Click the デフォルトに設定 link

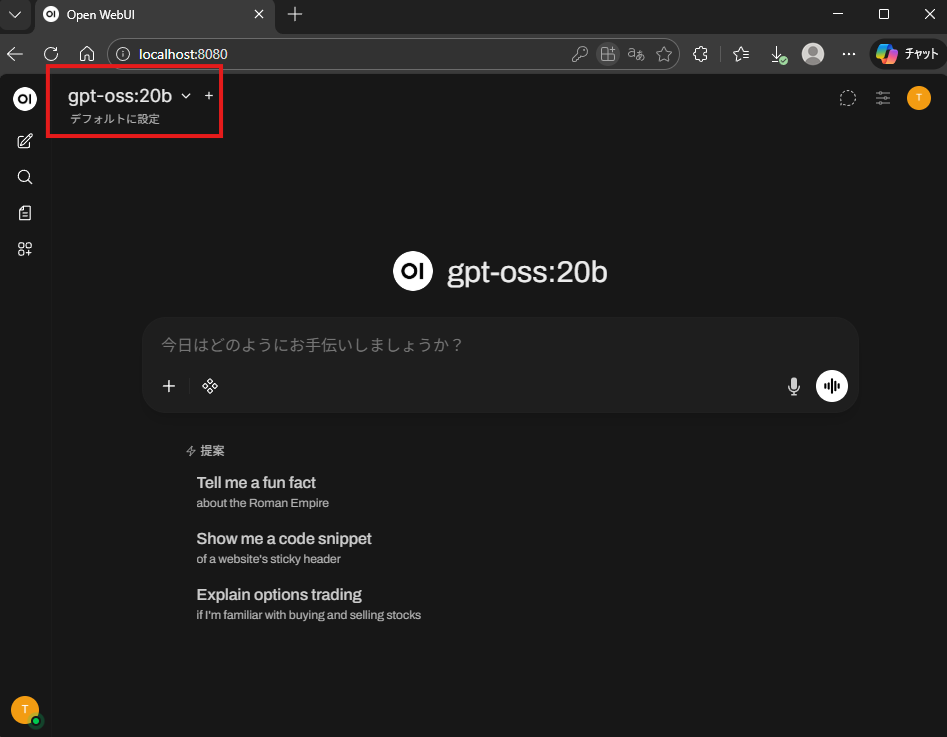click(x=115, y=119)
